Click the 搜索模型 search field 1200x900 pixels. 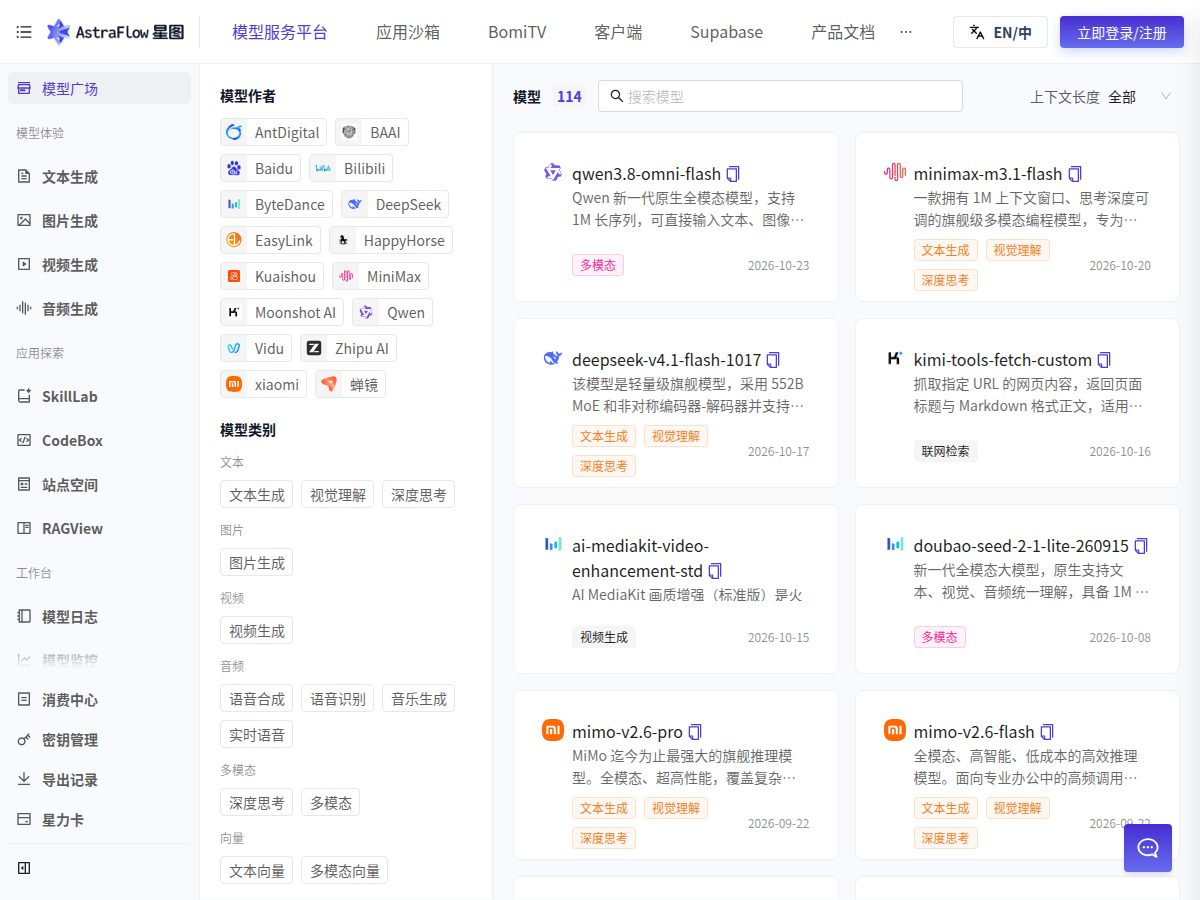780,96
